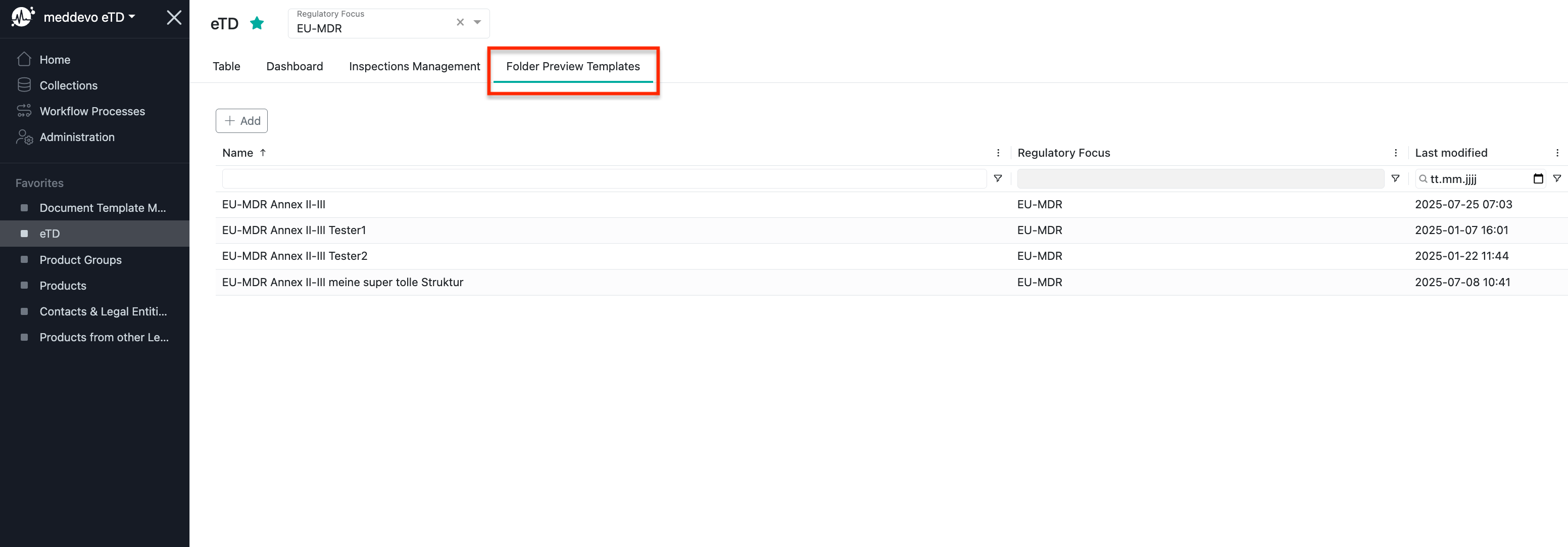The image size is (1568, 547).
Task: Click the Collections database icon
Action: point(24,84)
